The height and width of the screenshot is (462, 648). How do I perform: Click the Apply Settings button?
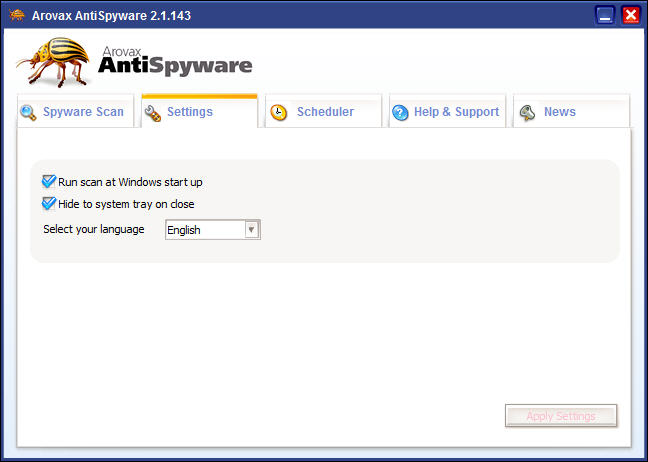[x=561, y=416]
